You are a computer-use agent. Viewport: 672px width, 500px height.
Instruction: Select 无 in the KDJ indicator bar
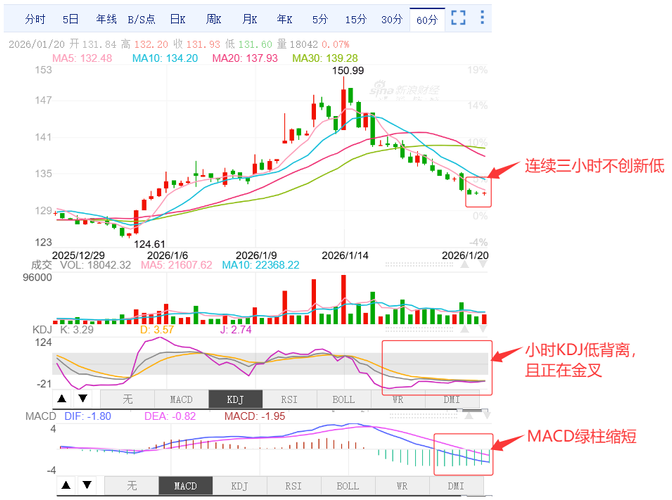127,399
